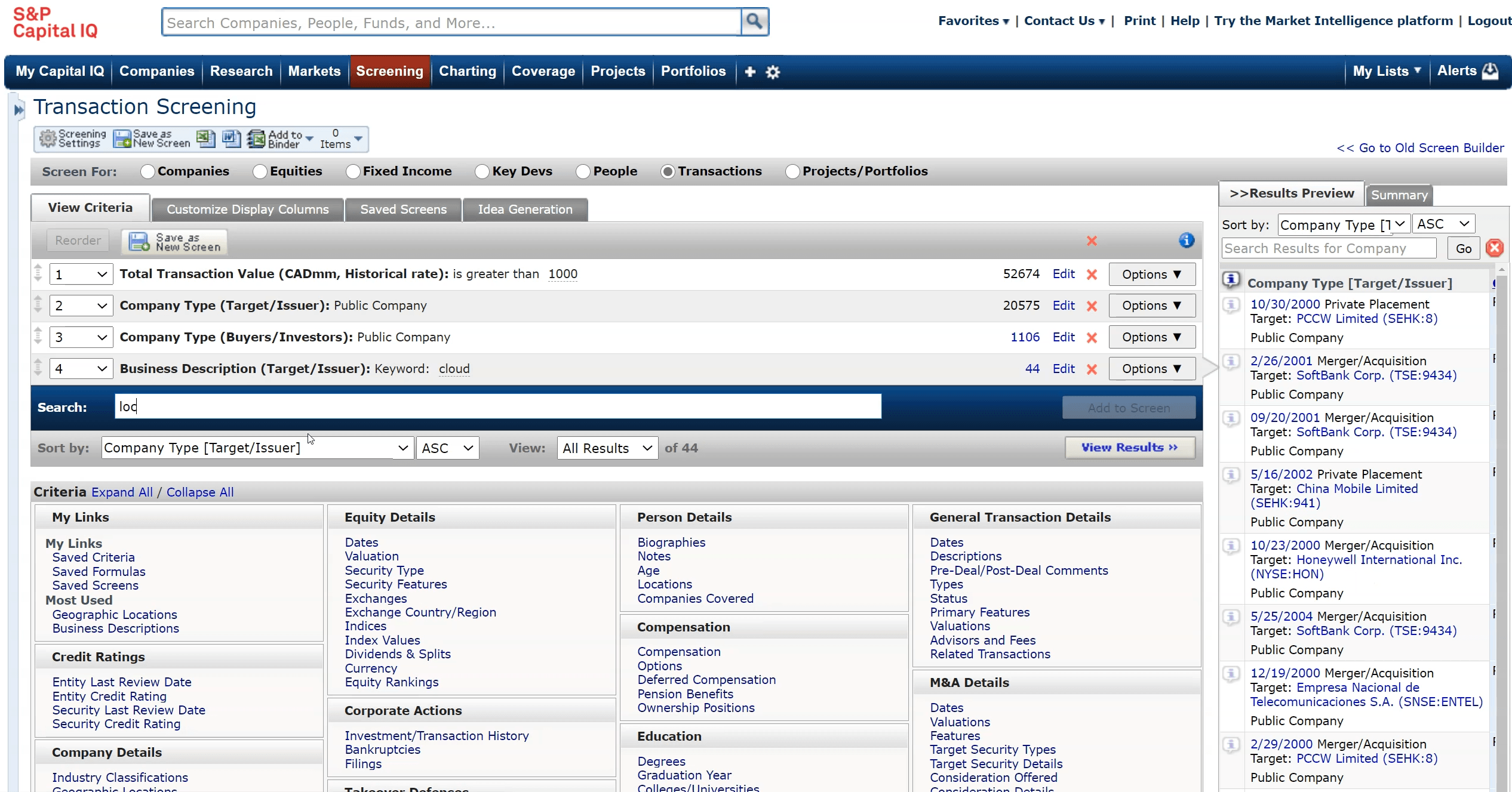Click the View Results button
Viewport: 1512px width, 792px height.
[x=1129, y=448]
